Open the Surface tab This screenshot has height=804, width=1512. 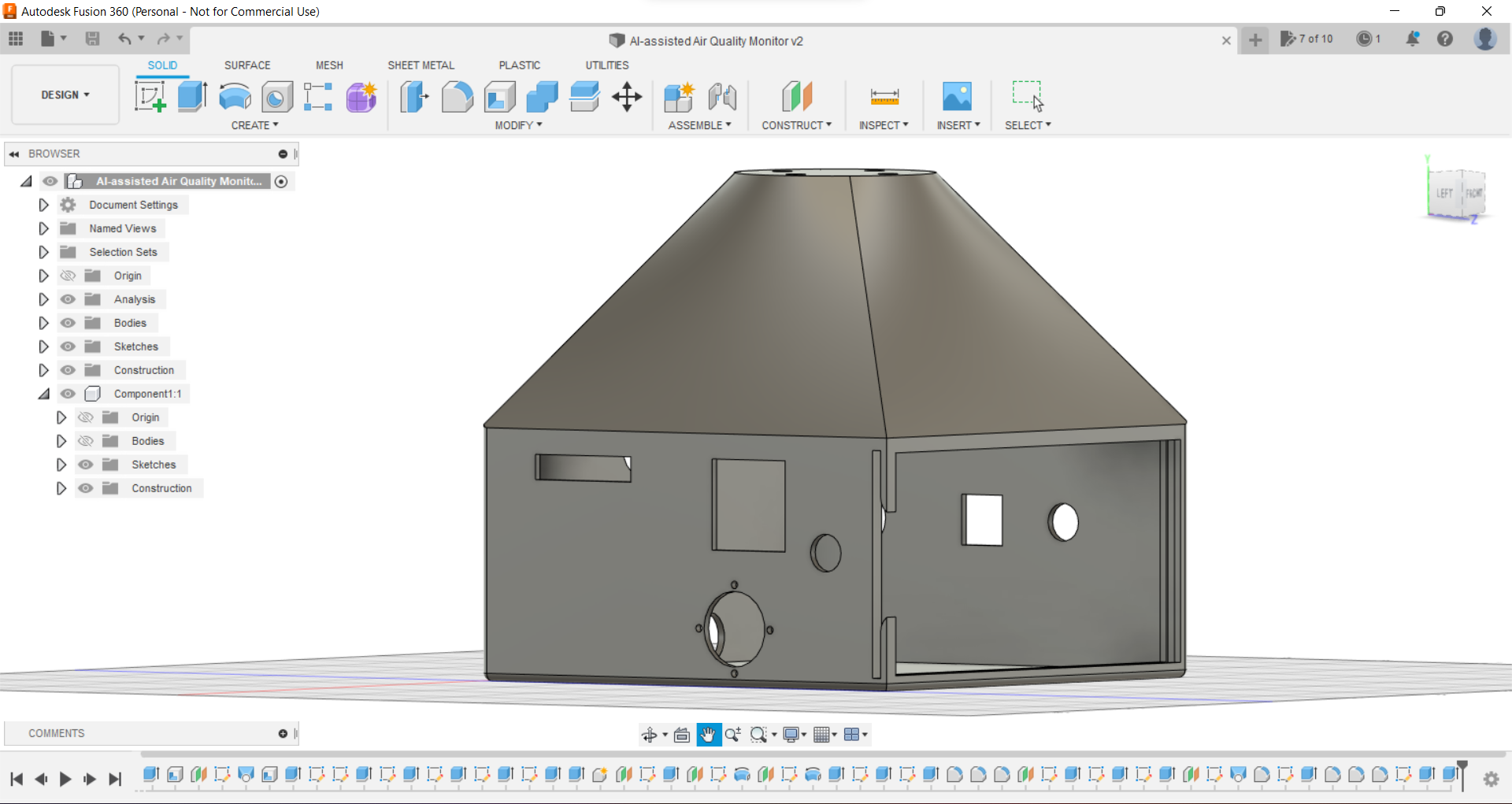pyautogui.click(x=247, y=65)
